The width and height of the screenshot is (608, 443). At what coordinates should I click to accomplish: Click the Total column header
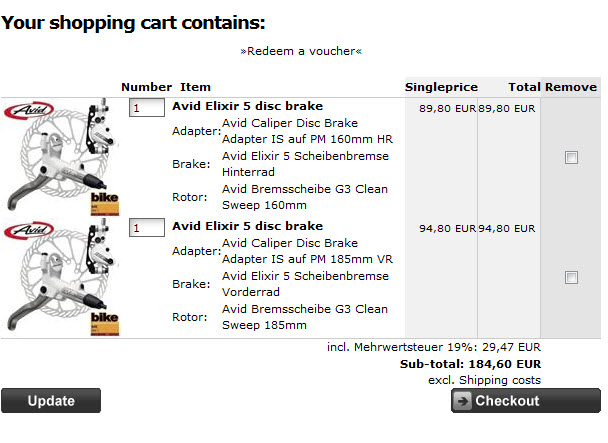coord(524,87)
